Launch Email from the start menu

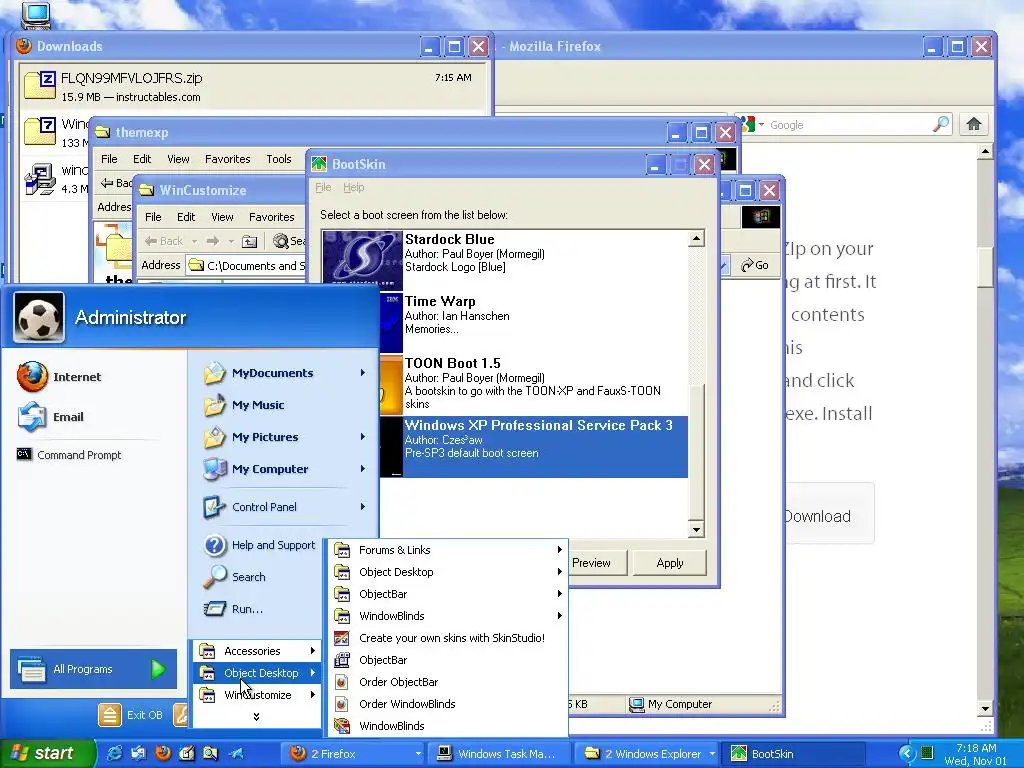pos(52,417)
